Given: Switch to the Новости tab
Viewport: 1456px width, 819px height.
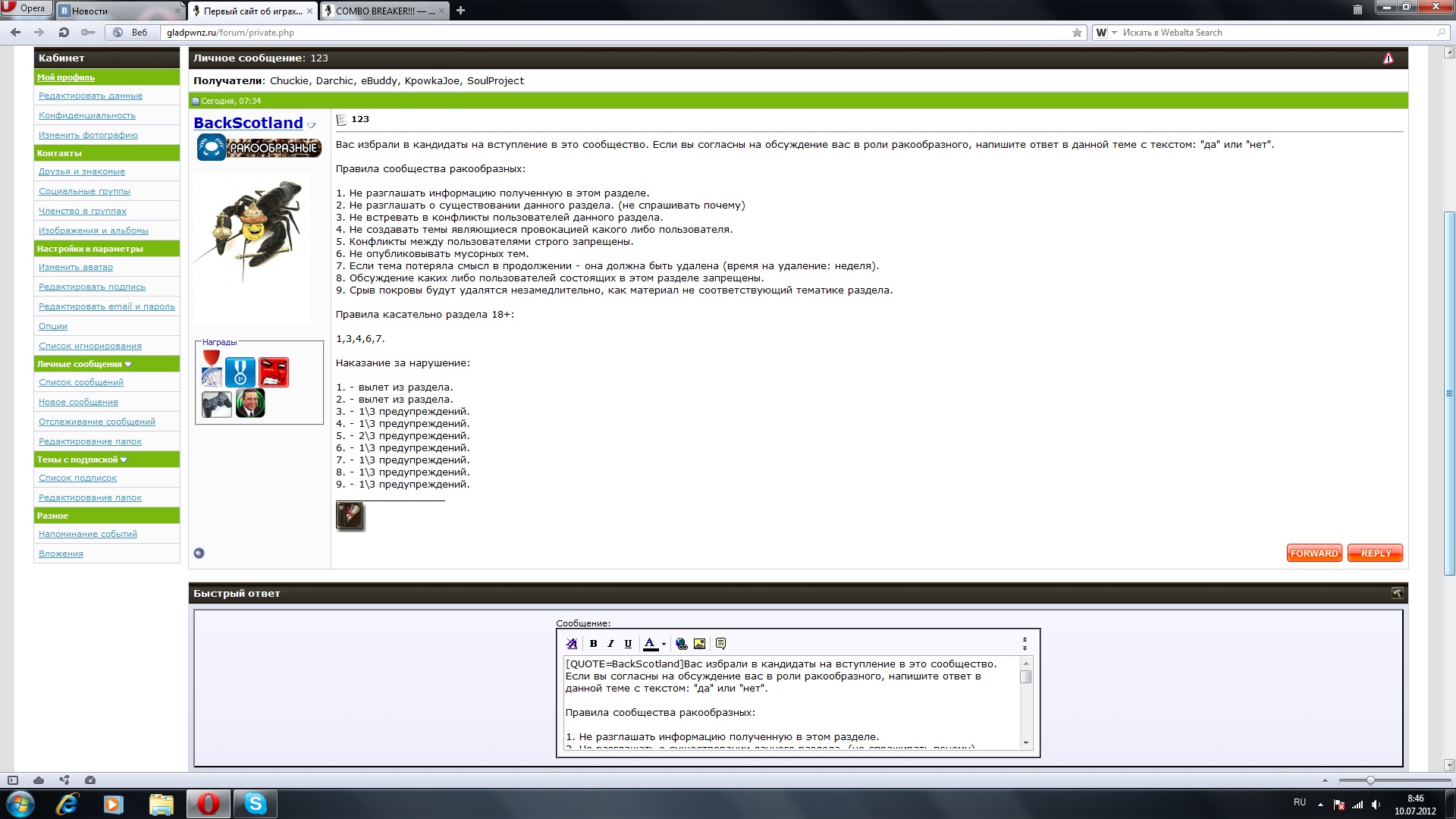Looking at the screenshot, I should (114, 11).
